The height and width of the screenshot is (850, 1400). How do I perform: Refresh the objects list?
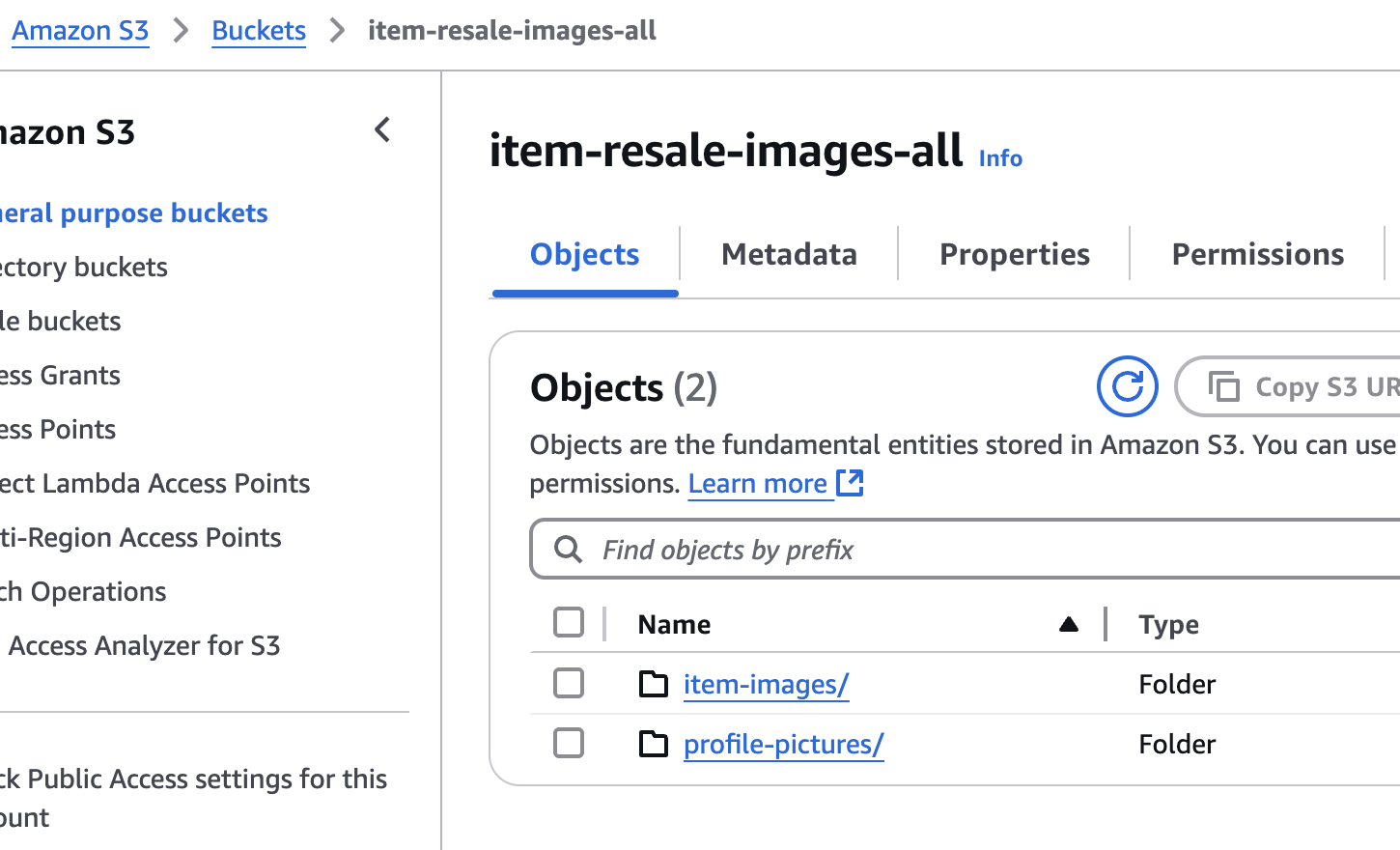[1127, 386]
